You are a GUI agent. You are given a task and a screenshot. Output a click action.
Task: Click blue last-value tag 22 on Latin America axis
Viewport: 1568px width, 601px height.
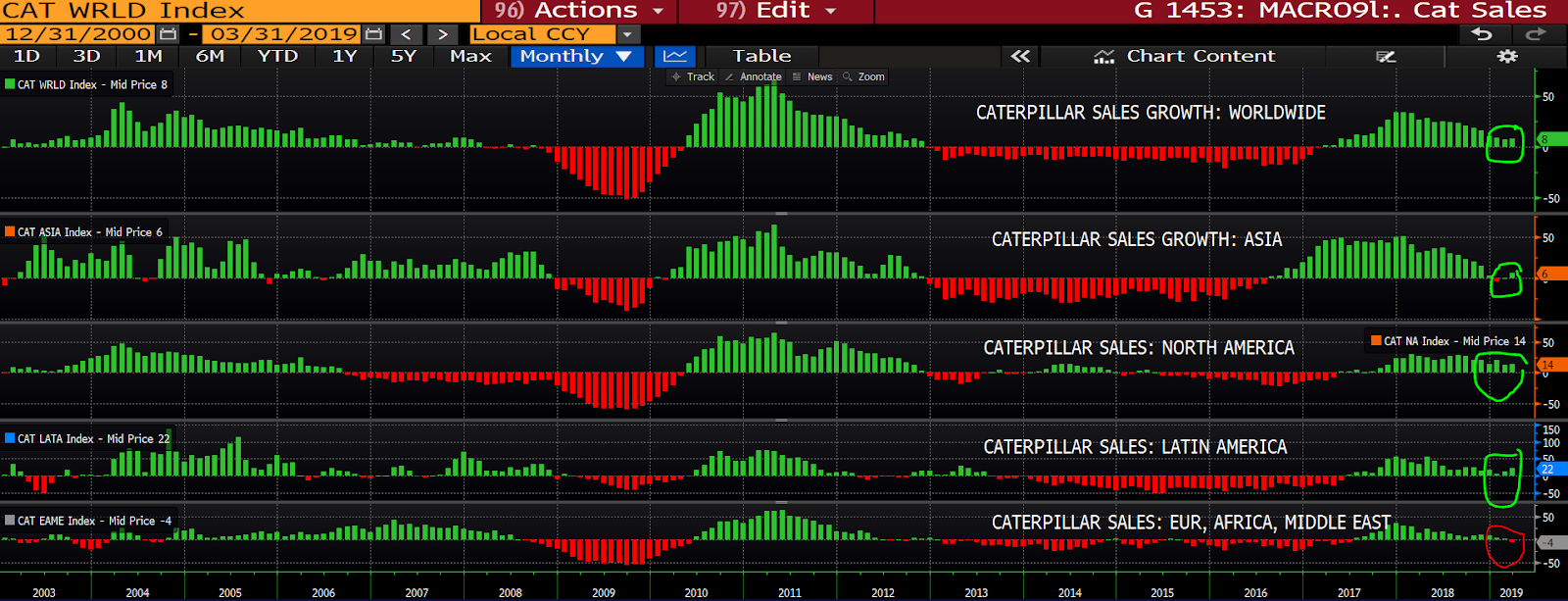(x=1551, y=470)
